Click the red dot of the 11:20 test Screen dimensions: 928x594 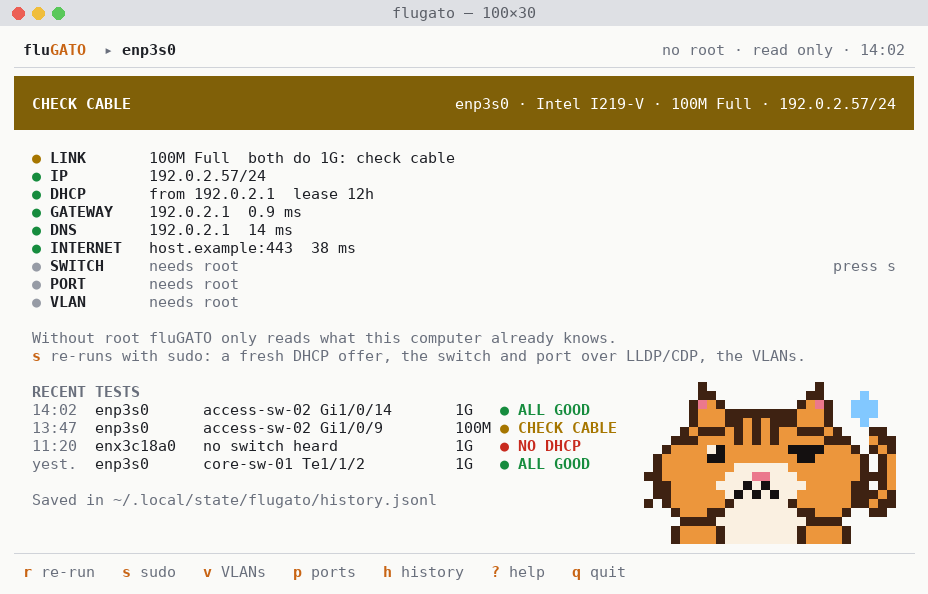pos(504,447)
